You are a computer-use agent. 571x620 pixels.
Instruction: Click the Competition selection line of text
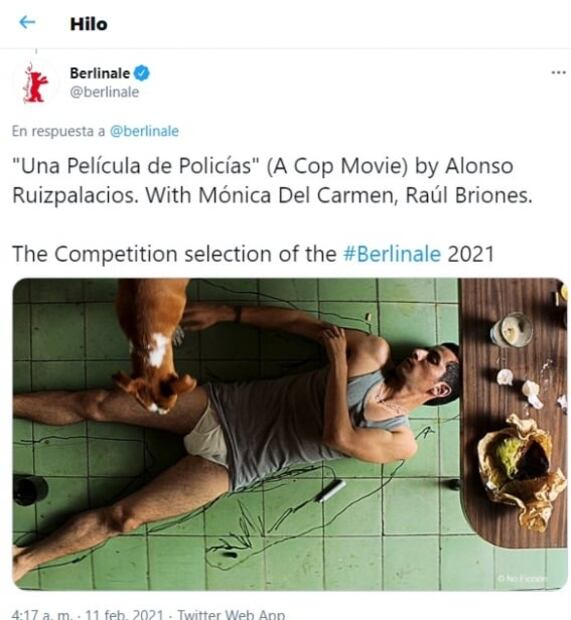click(253, 253)
